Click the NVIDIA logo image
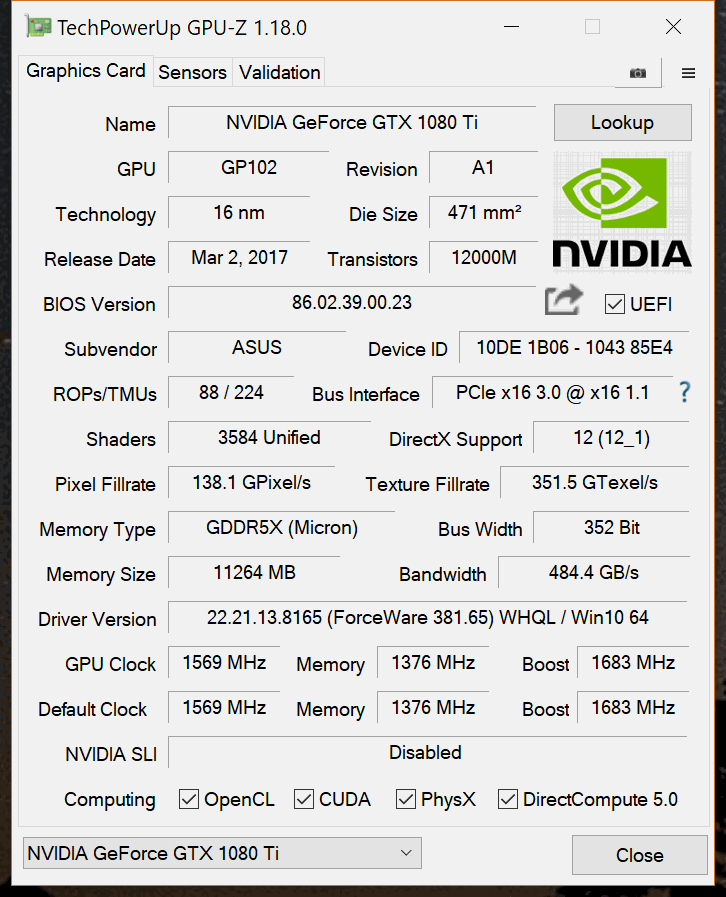Screen dimensions: 726x897 (x=622, y=212)
